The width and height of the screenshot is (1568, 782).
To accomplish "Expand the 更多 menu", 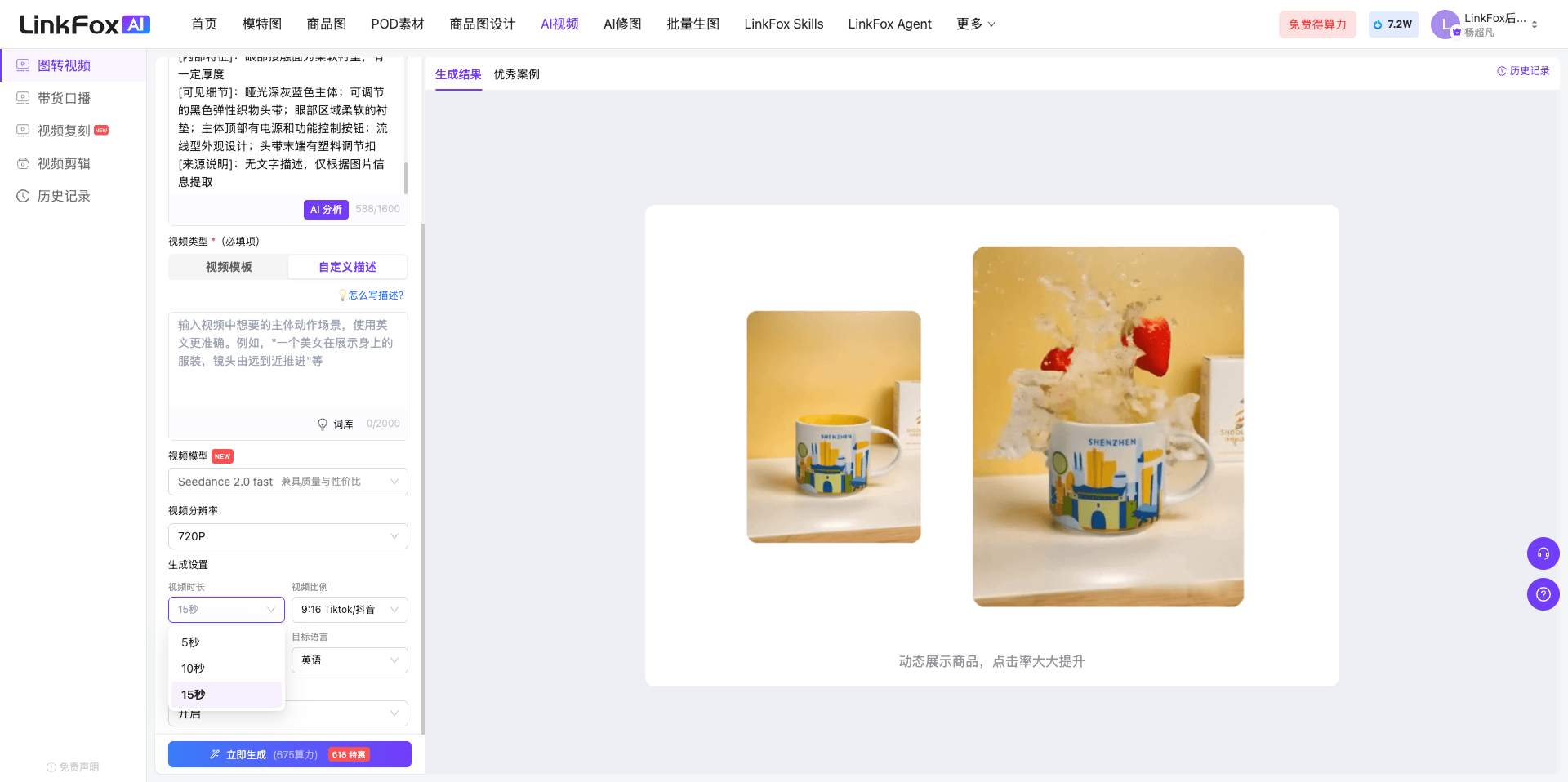I will [x=975, y=24].
